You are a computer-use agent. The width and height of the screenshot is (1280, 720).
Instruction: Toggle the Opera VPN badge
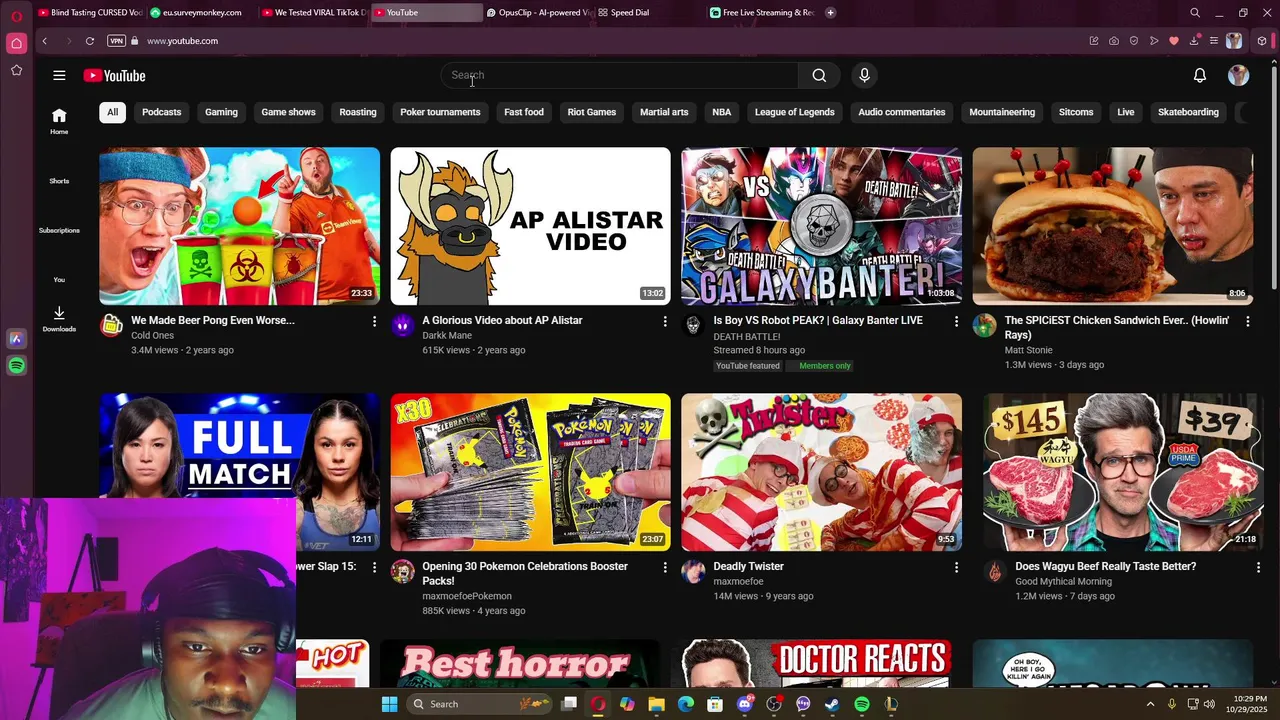click(116, 41)
